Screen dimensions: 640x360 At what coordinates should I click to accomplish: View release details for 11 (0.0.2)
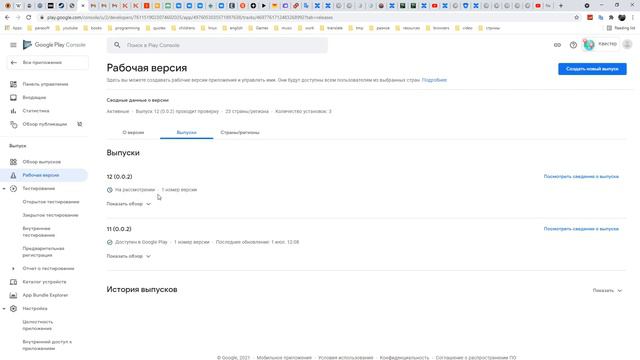point(581,229)
